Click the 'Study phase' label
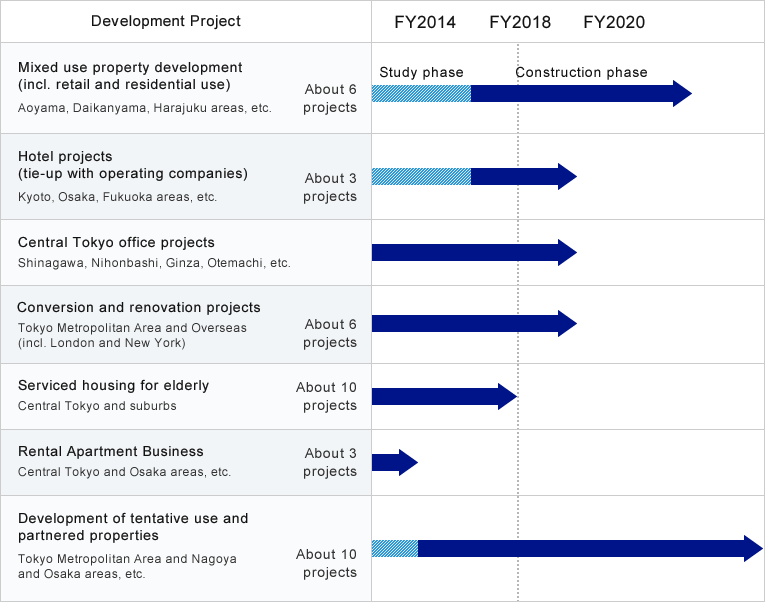Screen dimensions: 765x602 422,73
